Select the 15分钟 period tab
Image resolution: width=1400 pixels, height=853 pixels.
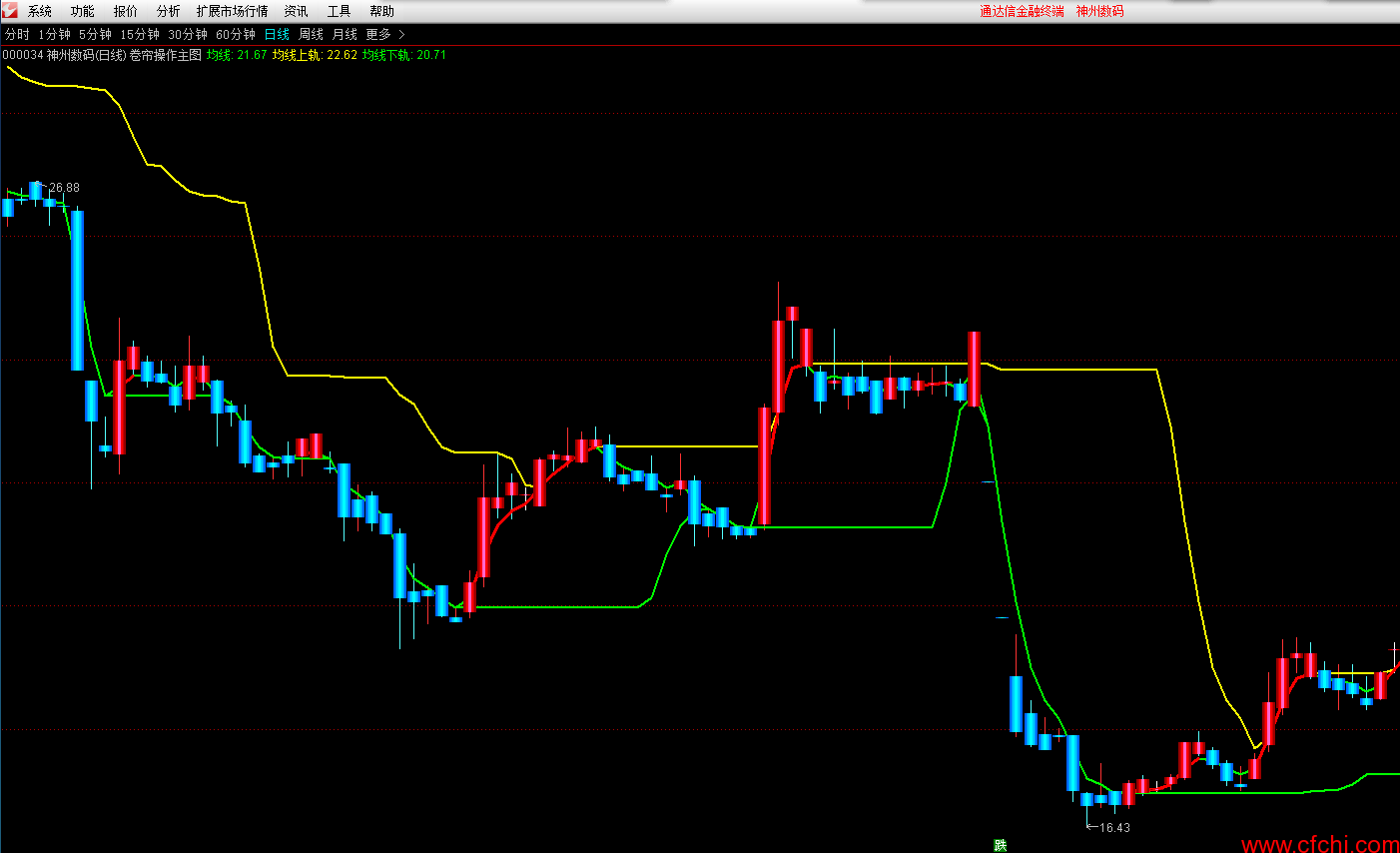click(x=140, y=34)
